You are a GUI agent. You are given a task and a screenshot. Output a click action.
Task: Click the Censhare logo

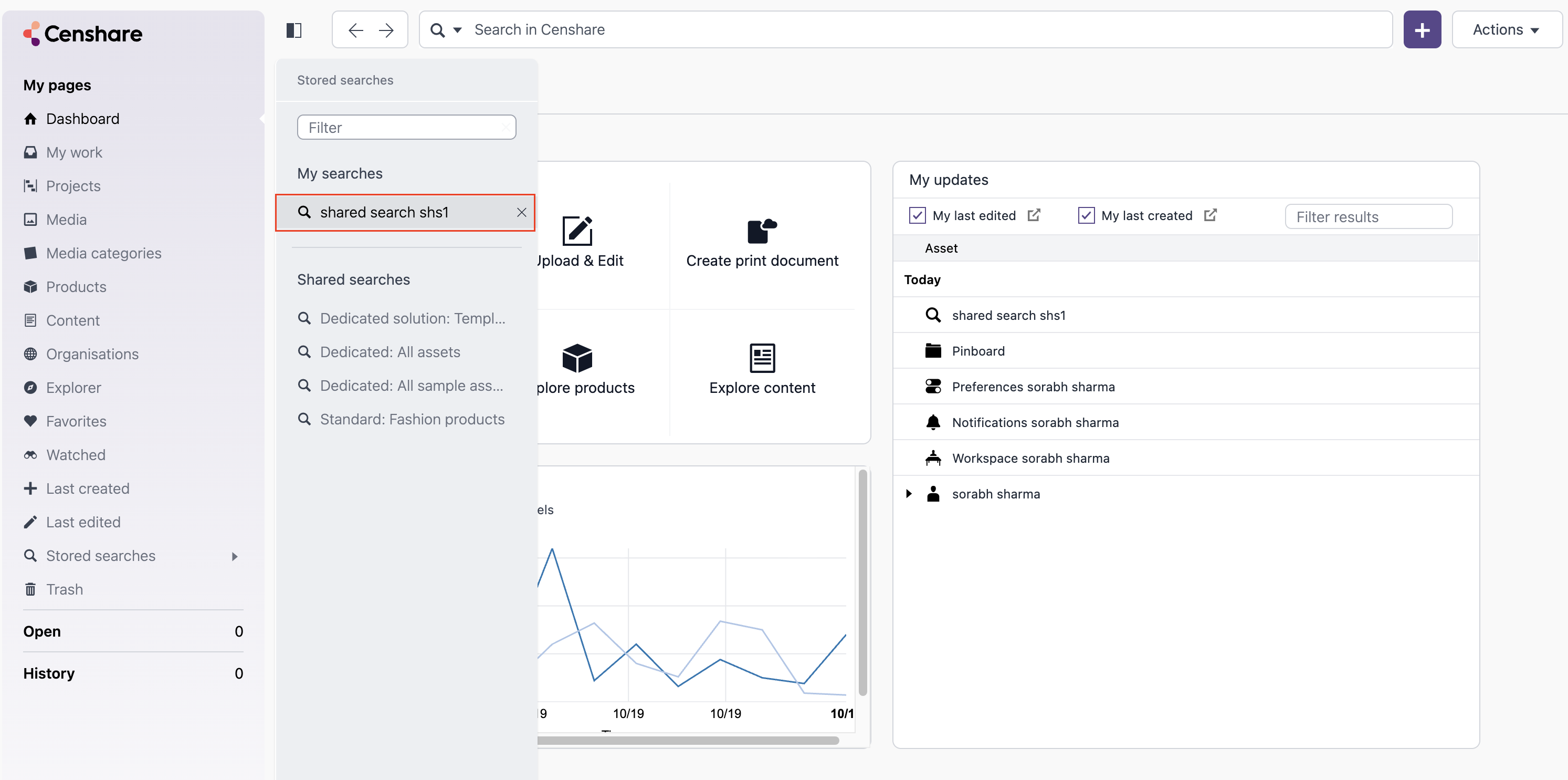(82, 34)
